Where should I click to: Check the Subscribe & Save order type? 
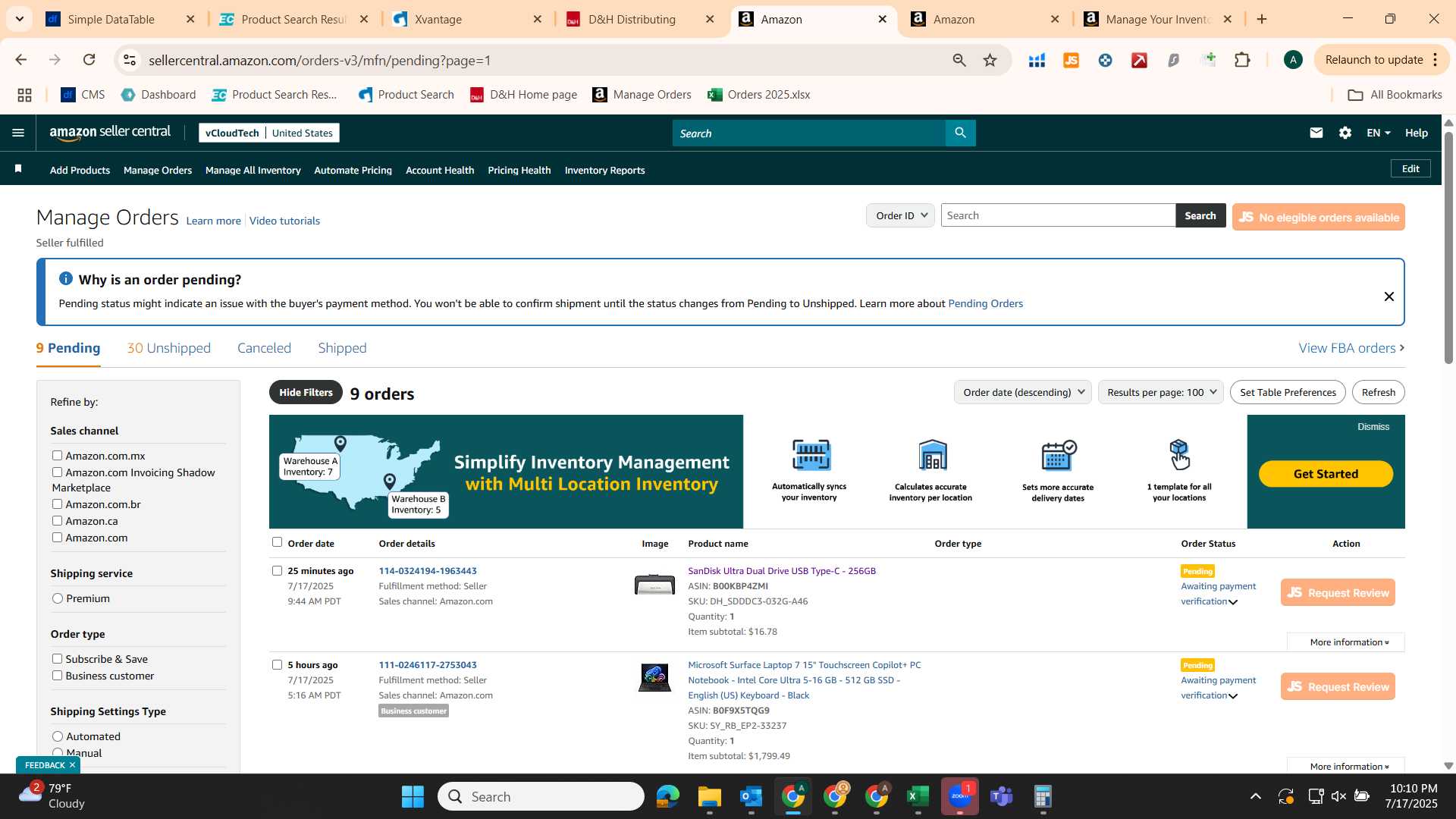click(57, 658)
